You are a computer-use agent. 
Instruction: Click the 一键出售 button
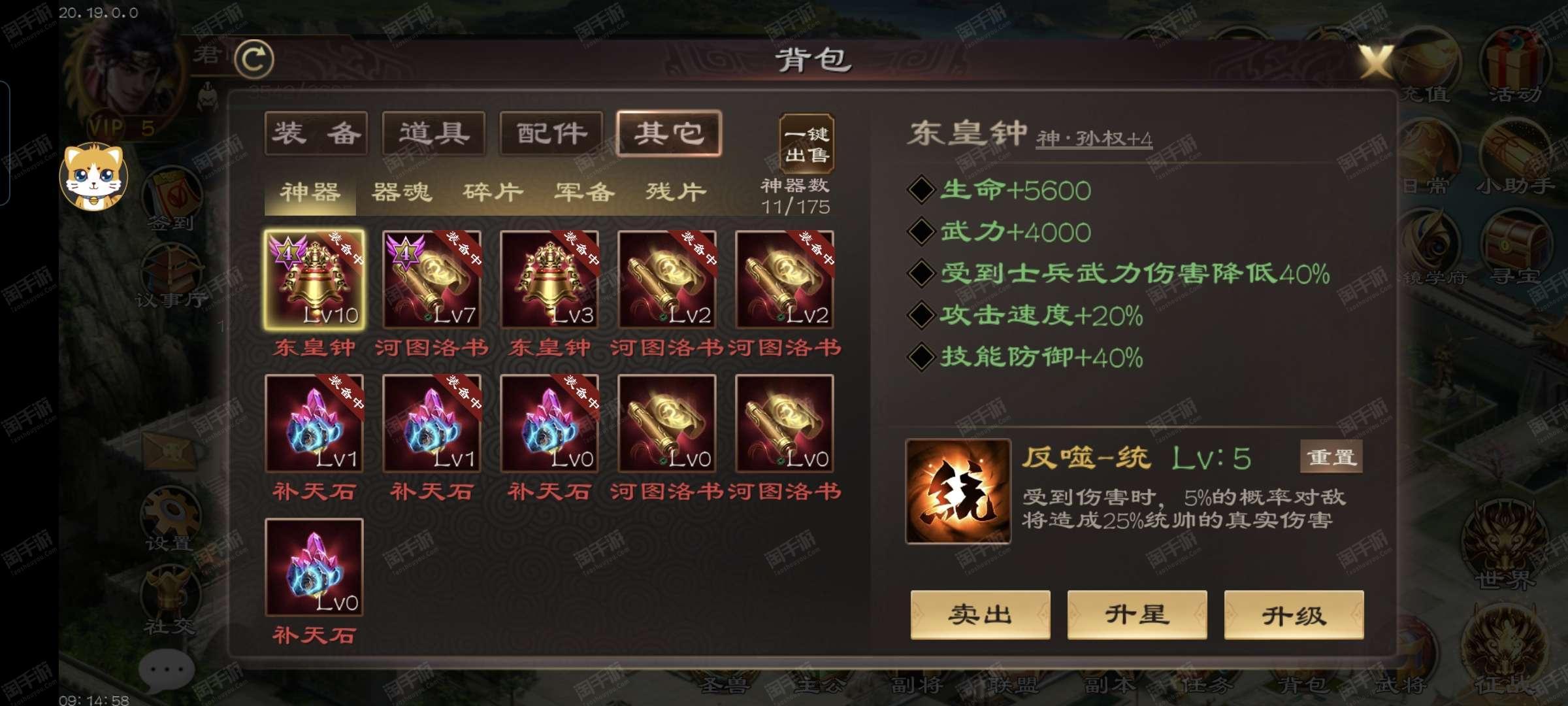point(807,144)
